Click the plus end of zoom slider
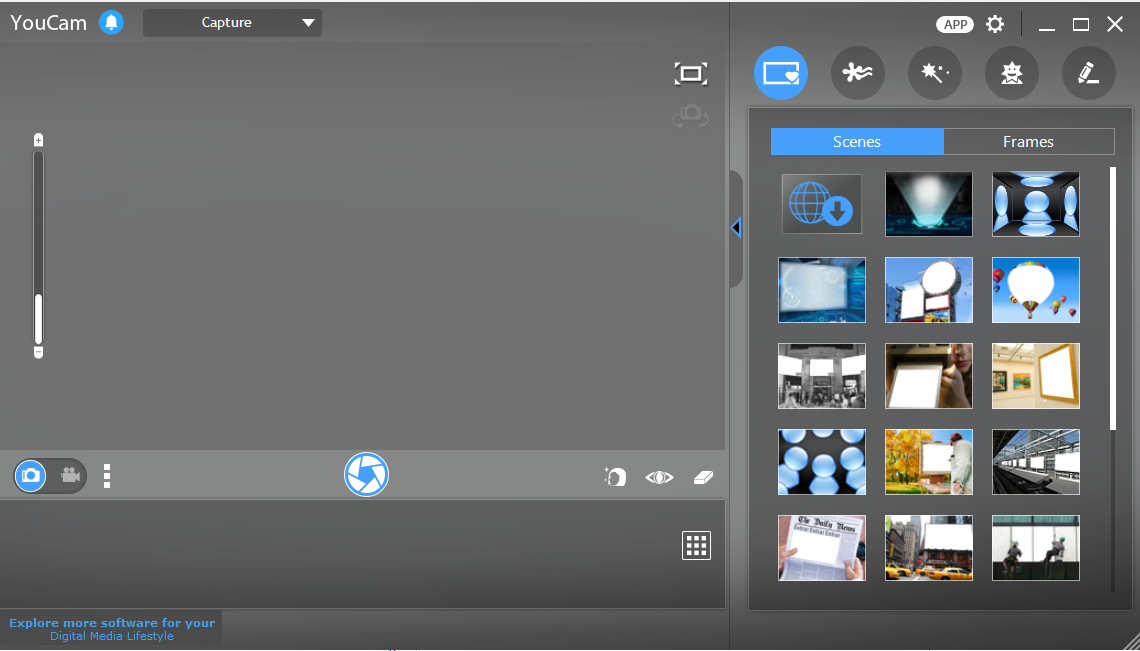This screenshot has width=1140, height=651. [39, 140]
